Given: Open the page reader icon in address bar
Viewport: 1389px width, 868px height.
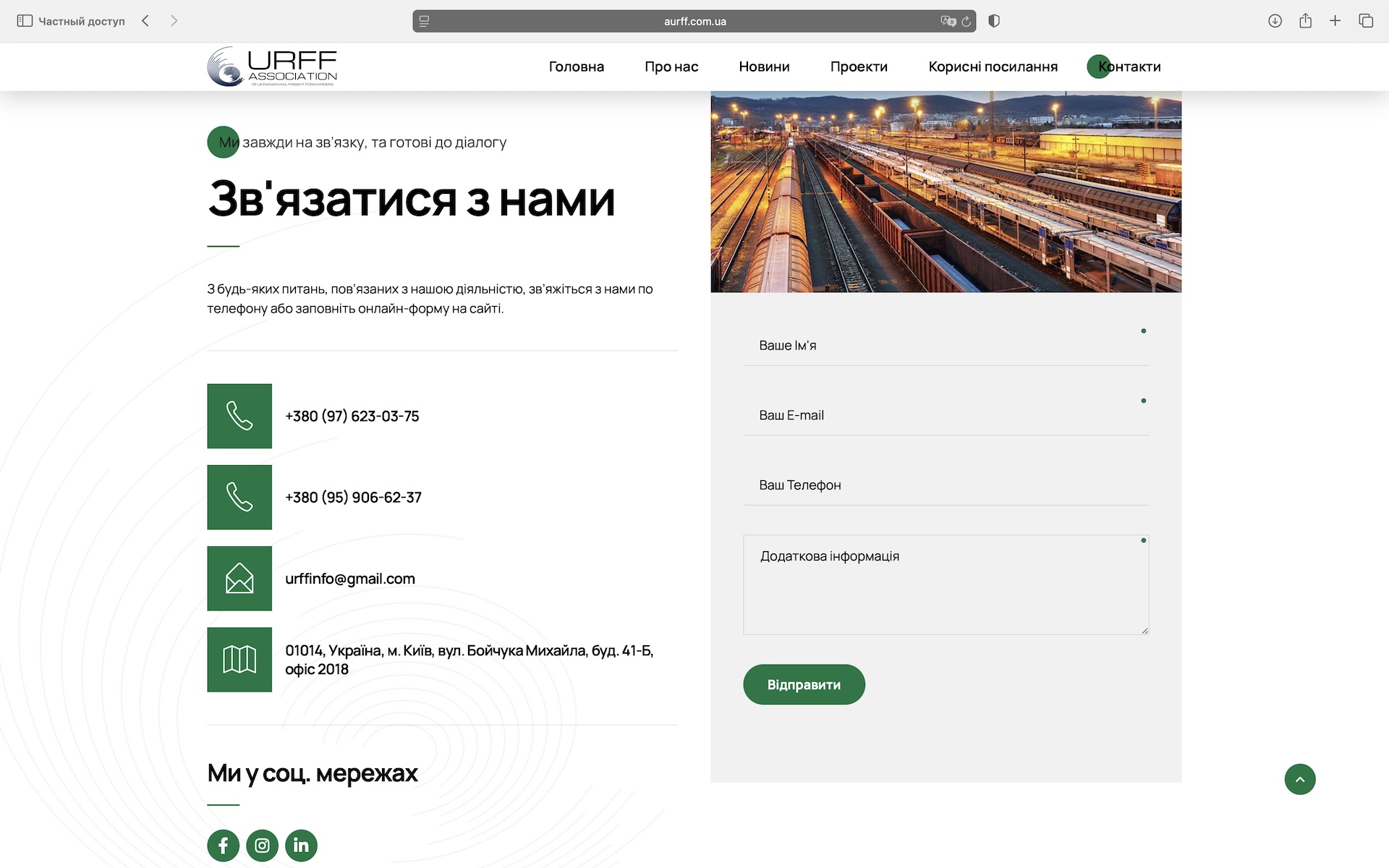Looking at the screenshot, I should click(x=425, y=21).
